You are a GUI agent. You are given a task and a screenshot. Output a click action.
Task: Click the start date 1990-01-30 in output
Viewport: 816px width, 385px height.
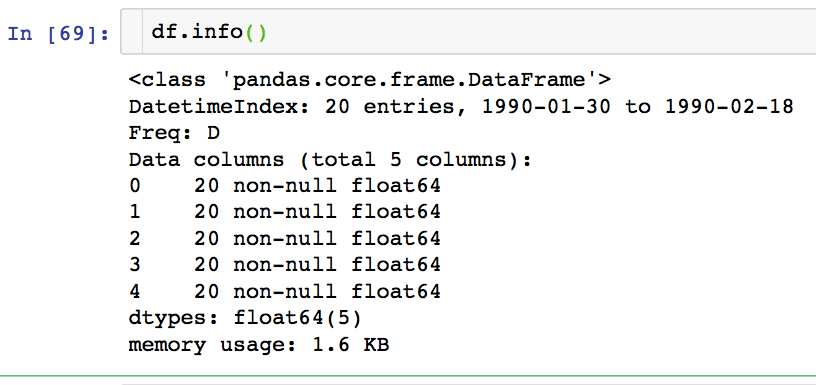(x=546, y=107)
